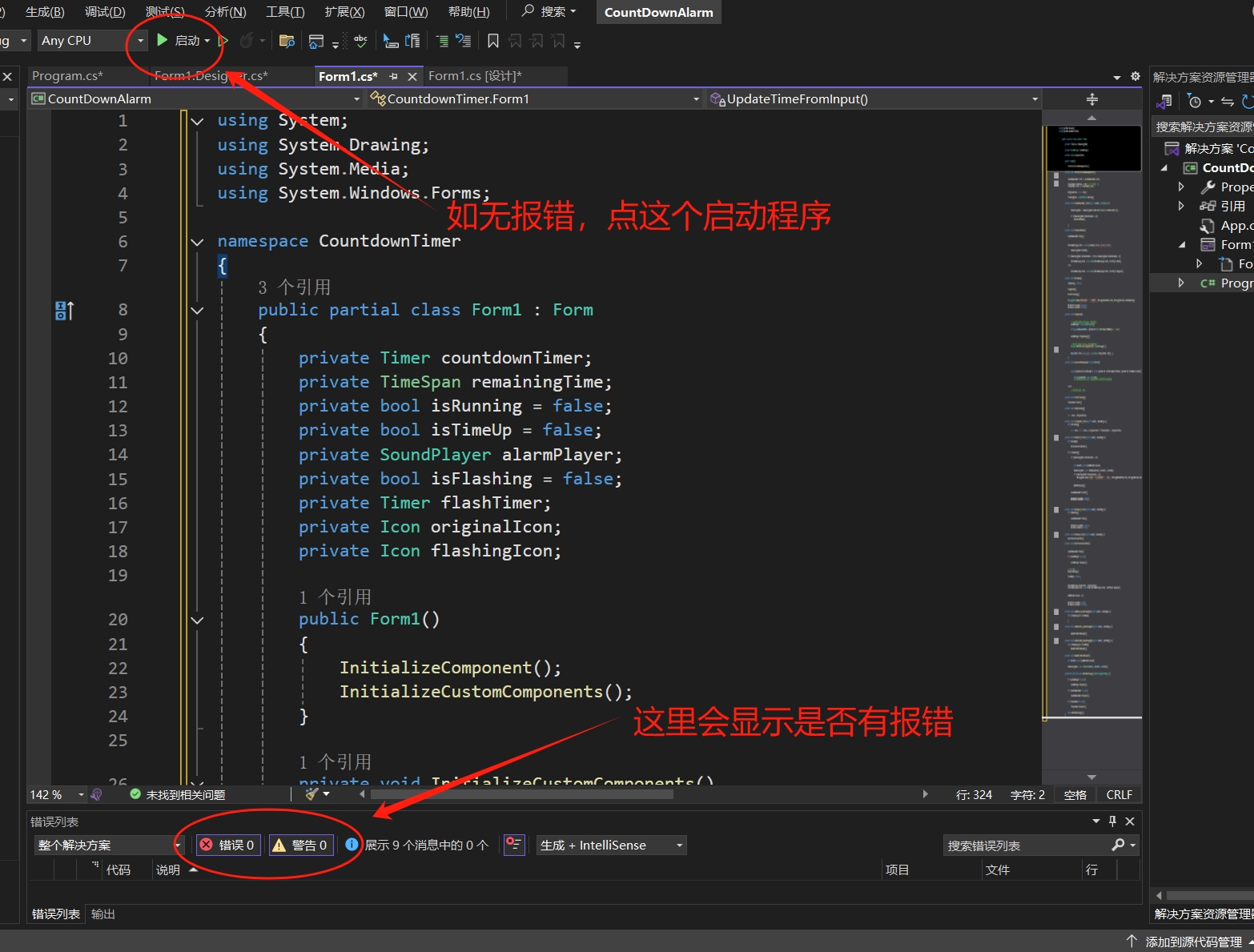This screenshot has width=1254, height=952.
Task: Click the 搜索错误列表 search field
Action: click(x=1025, y=846)
